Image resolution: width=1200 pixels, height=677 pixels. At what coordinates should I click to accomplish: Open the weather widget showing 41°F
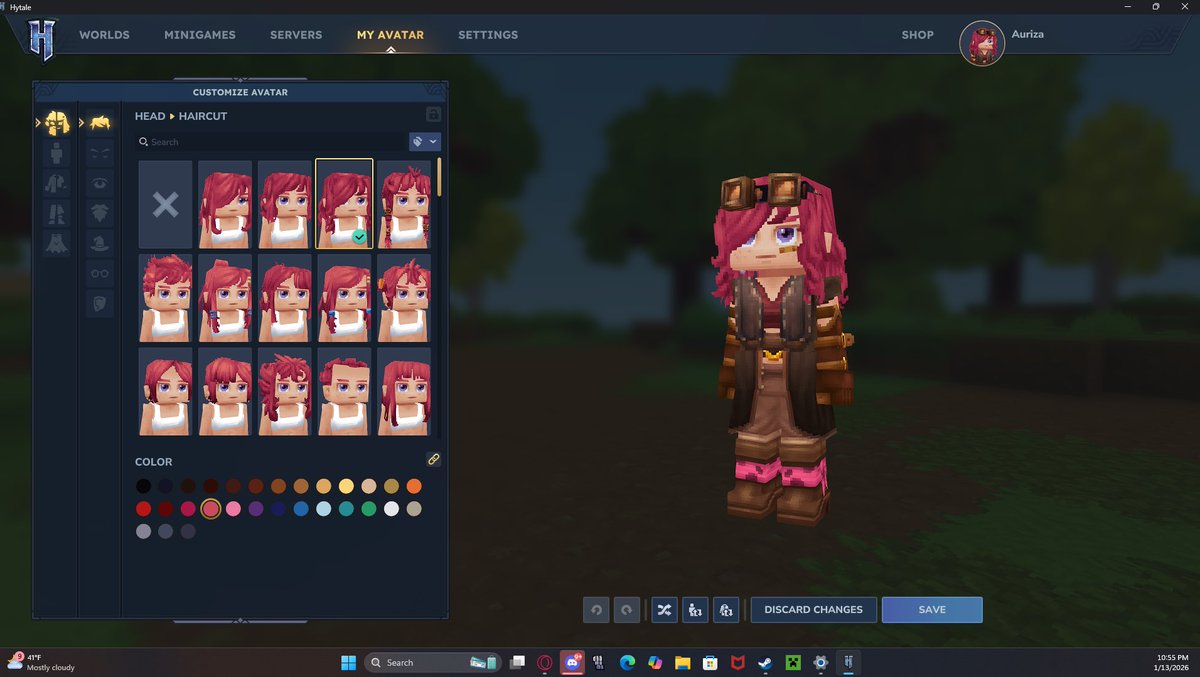tap(41, 662)
